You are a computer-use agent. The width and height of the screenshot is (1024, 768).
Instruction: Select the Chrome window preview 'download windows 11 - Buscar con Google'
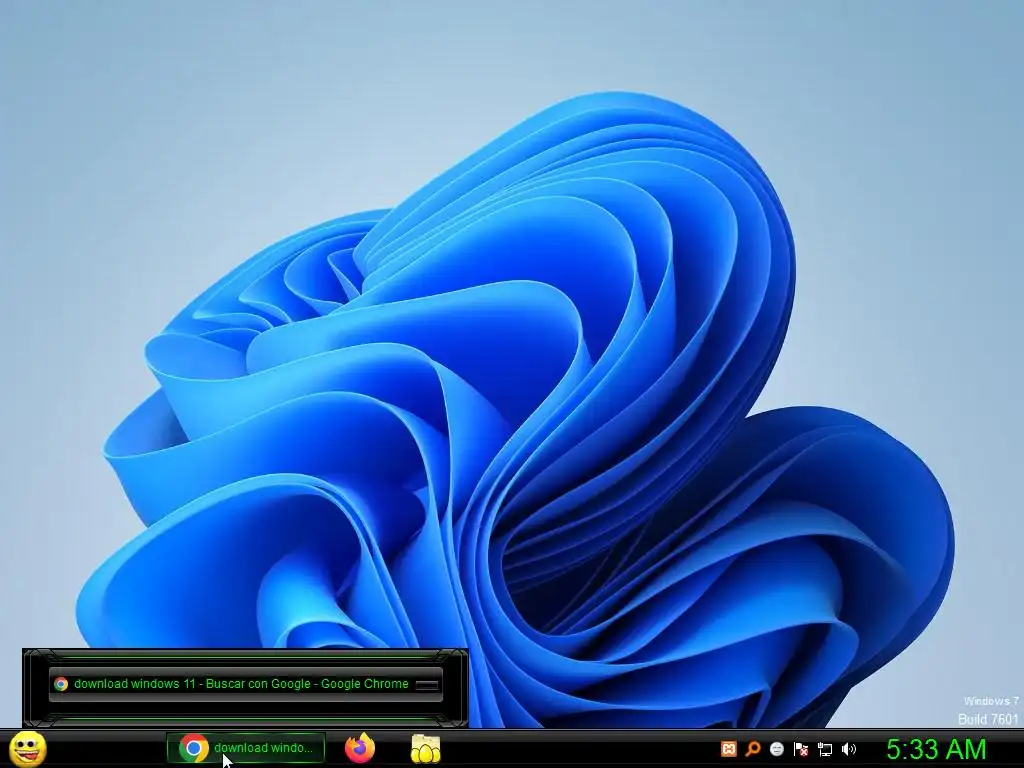coord(246,684)
